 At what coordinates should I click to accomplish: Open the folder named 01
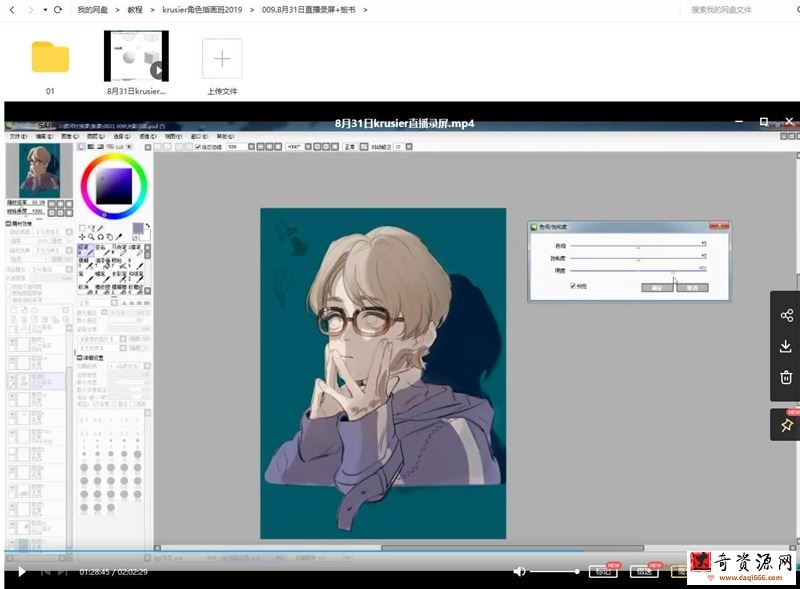click(50, 57)
